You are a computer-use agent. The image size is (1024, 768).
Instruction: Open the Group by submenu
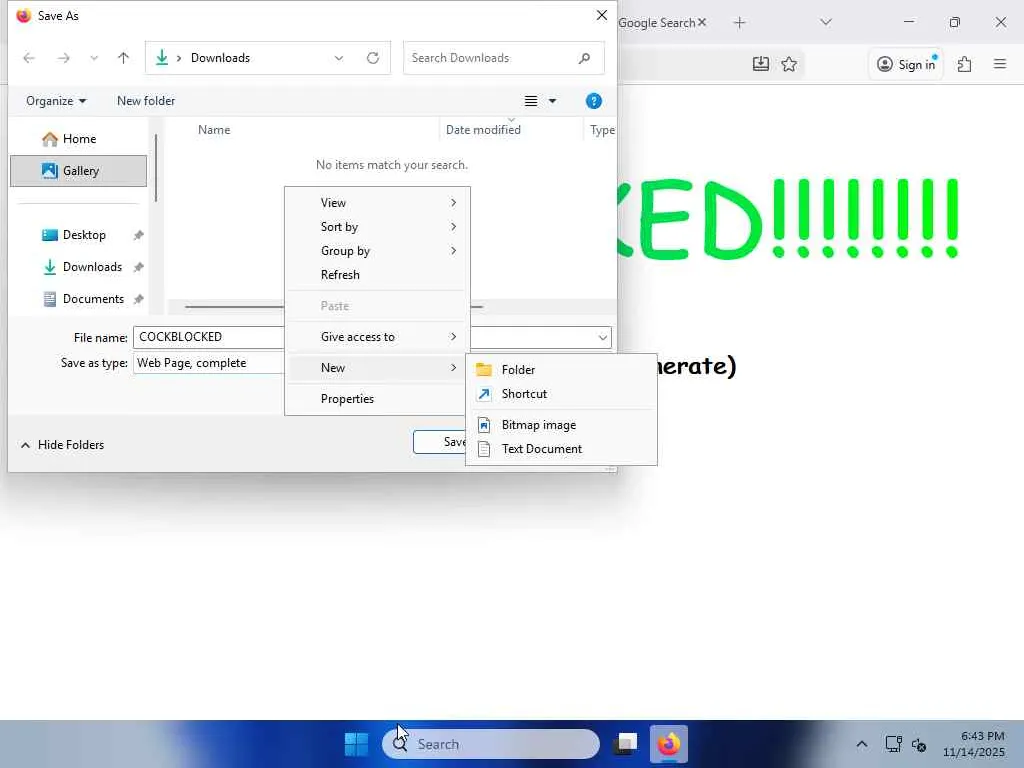377,251
